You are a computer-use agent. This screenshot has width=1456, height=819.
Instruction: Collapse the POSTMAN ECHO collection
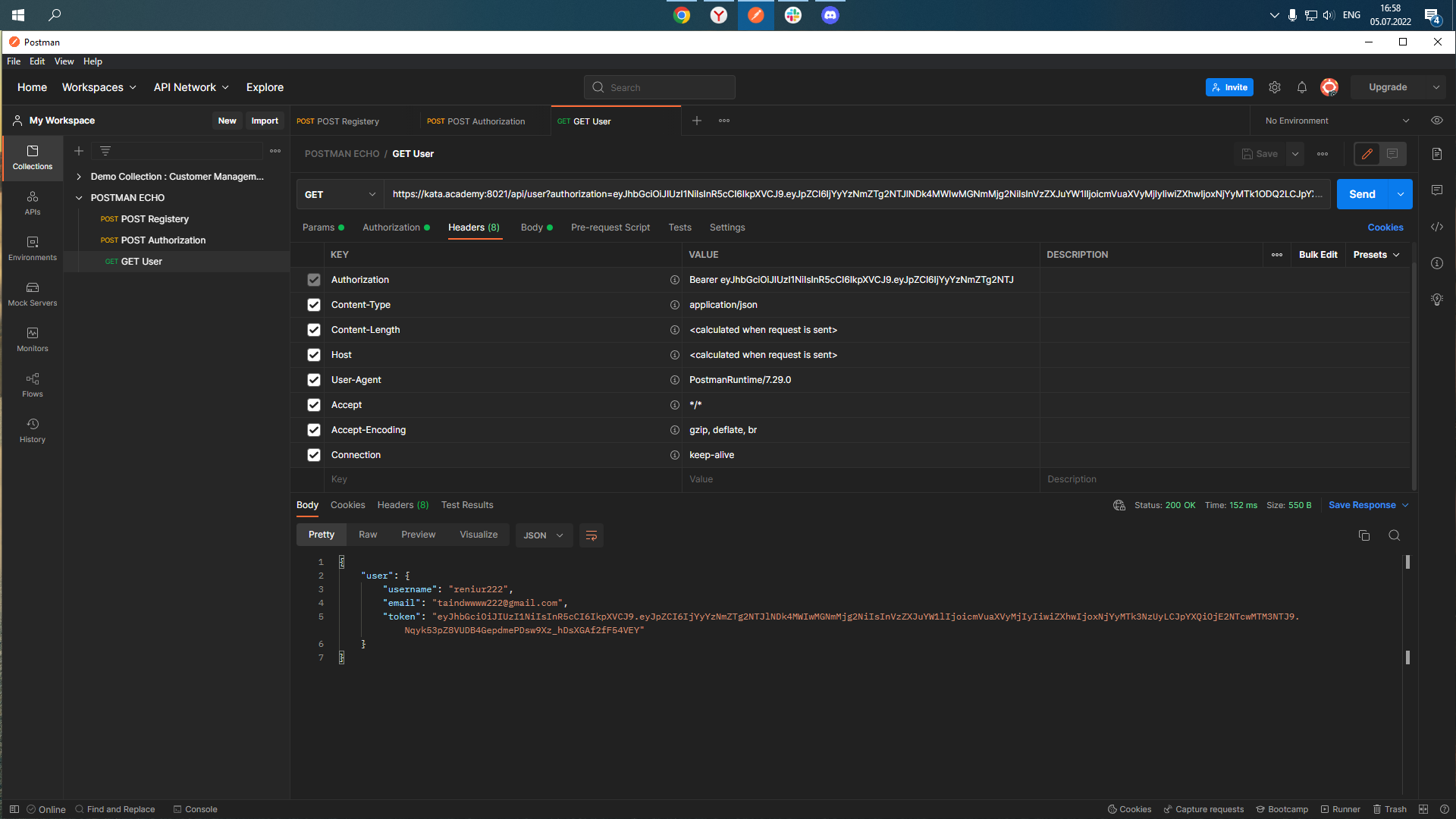click(78, 197)
